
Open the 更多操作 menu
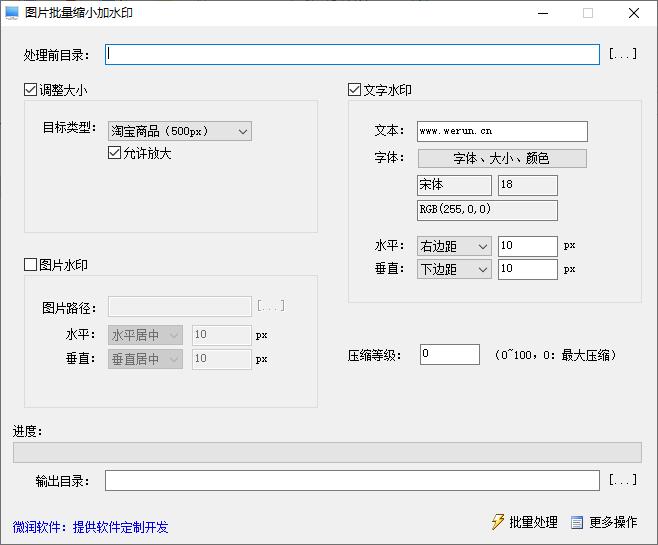point(604,522)
